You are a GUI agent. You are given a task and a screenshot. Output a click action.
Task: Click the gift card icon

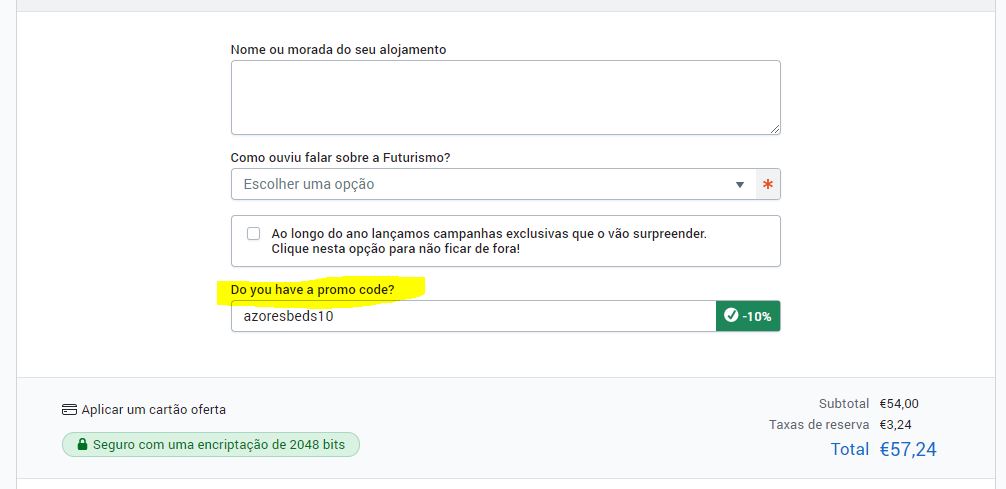coord(69,409)
